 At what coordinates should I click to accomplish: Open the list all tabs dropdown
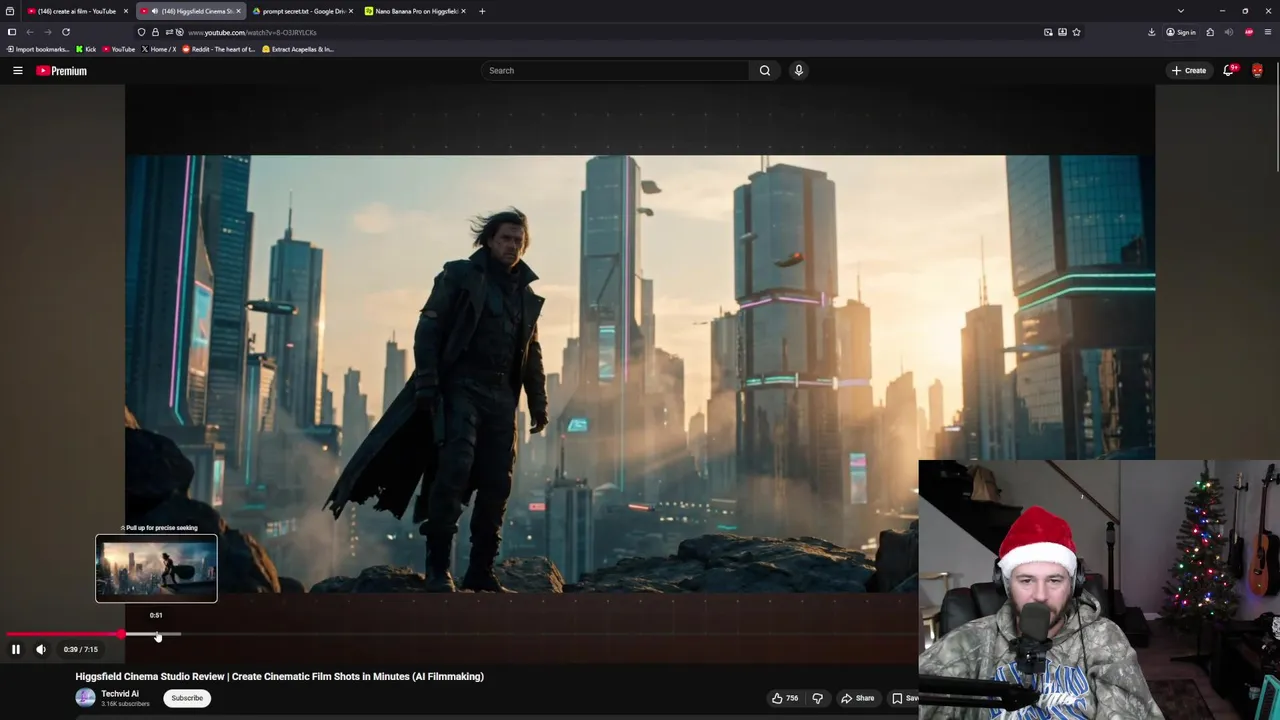[x=1181, y=11]
